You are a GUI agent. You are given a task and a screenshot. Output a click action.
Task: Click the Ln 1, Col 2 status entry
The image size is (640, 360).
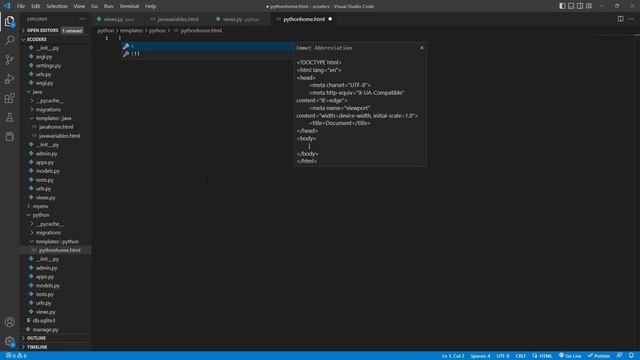(453, 356)
